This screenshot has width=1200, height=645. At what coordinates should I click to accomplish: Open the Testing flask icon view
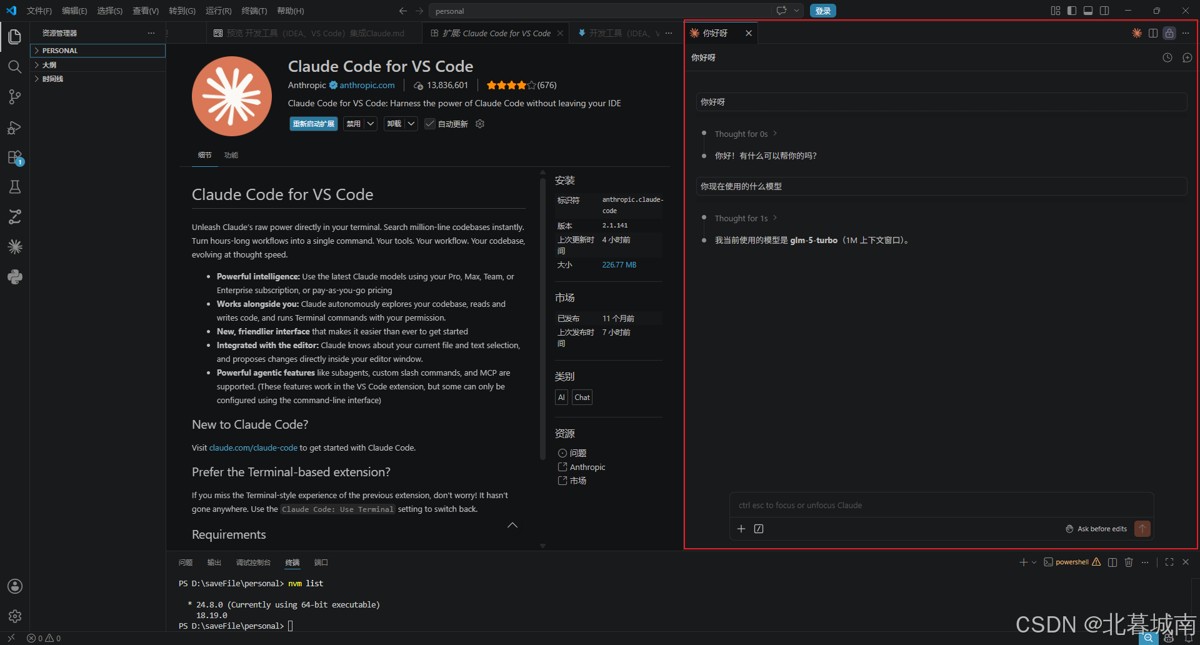pyautogui.click(x=14, y=187)
